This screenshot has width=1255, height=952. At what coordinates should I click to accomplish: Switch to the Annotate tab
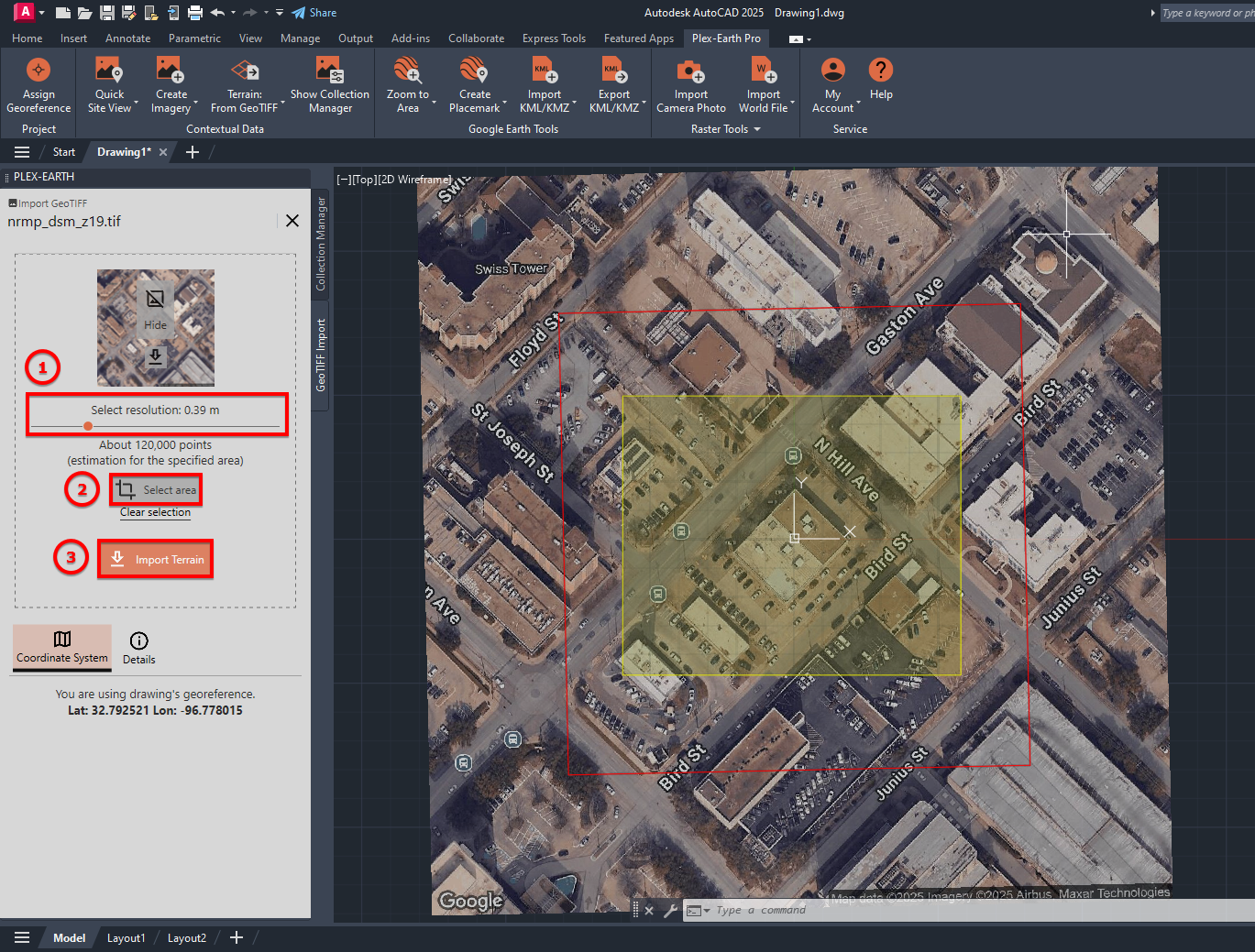click(x=127, y=38)
